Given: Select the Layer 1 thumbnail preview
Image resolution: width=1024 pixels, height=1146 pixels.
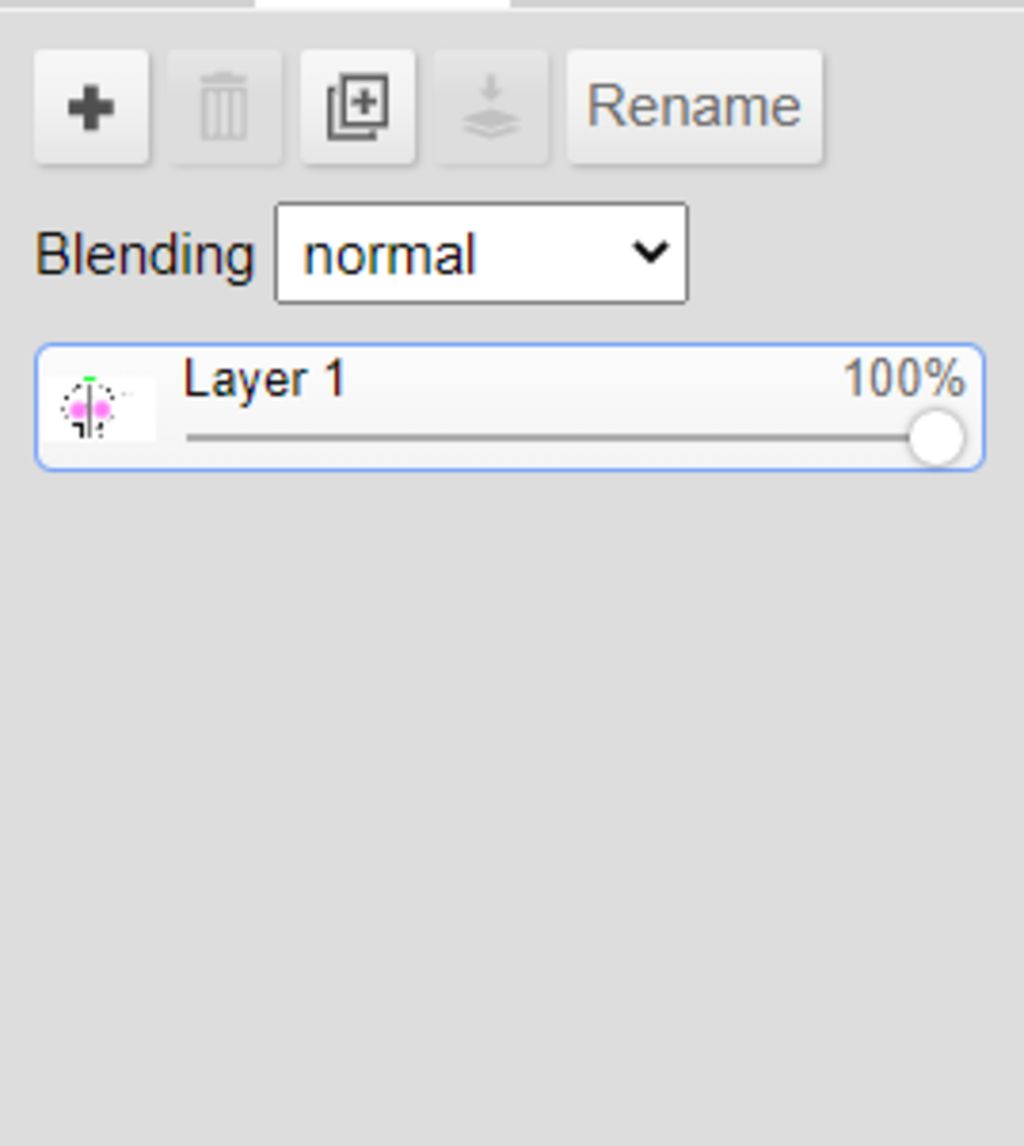Looking at the screenshot, I should pyautogui.click(x=99, y=409).
